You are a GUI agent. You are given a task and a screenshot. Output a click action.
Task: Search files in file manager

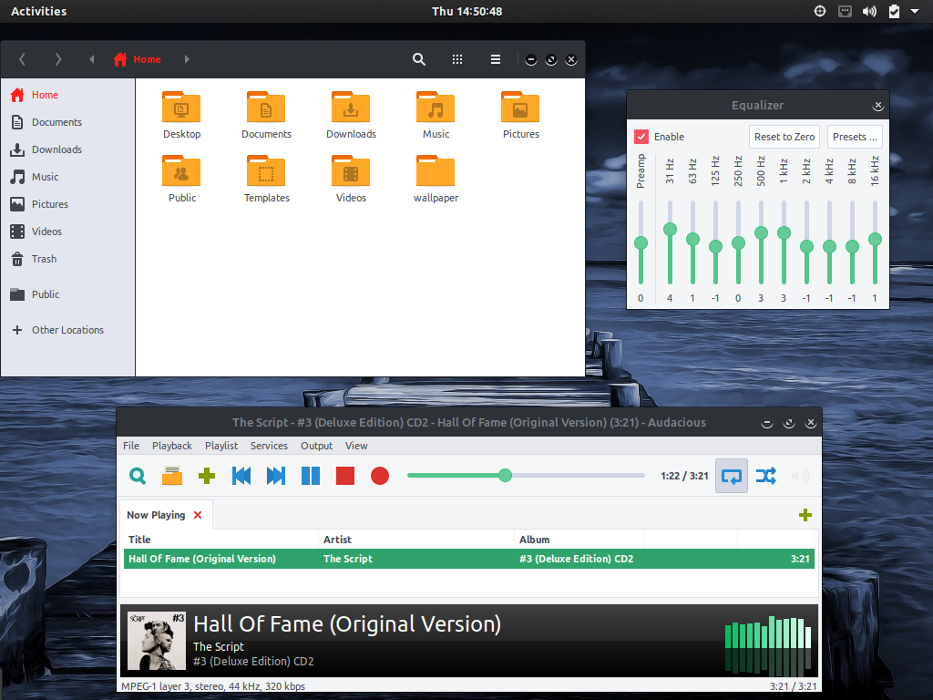pos(419,59)
